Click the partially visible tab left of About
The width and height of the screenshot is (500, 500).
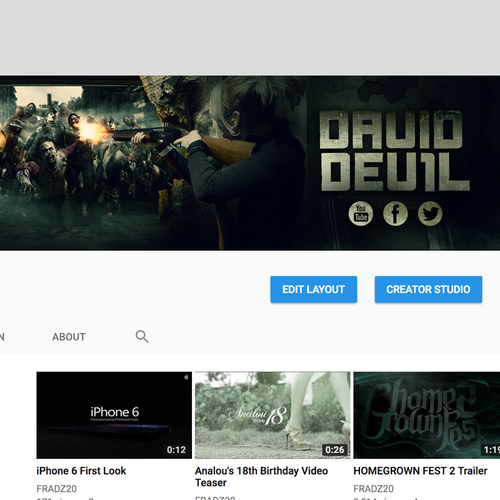(x=2, y=337)
